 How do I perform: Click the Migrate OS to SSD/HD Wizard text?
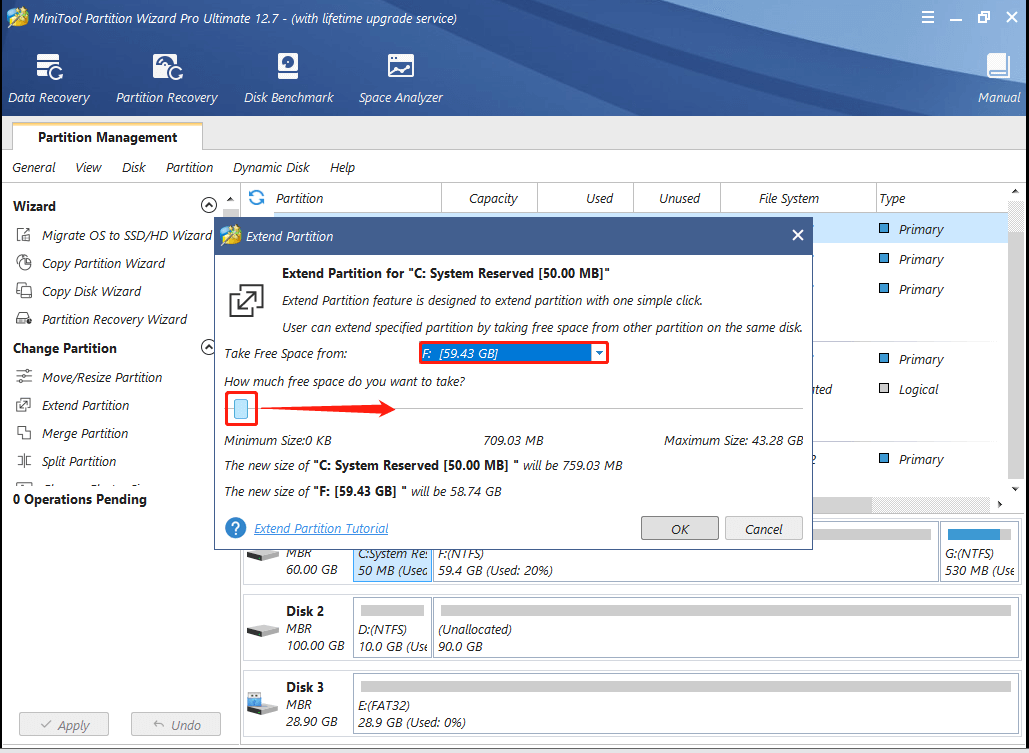[x=127, y=235]
